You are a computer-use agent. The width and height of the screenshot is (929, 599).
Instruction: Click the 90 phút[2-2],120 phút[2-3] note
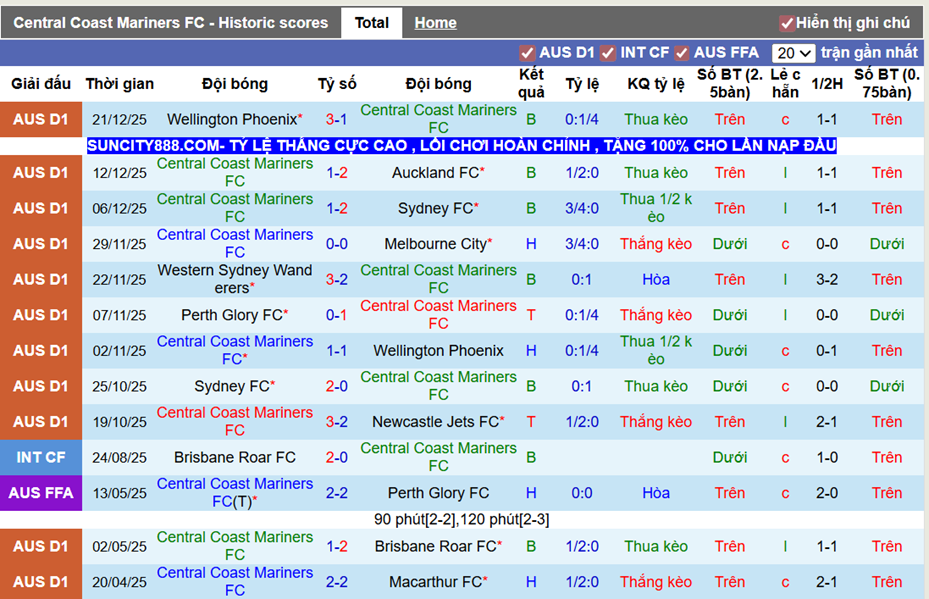[x=462, y=520]
